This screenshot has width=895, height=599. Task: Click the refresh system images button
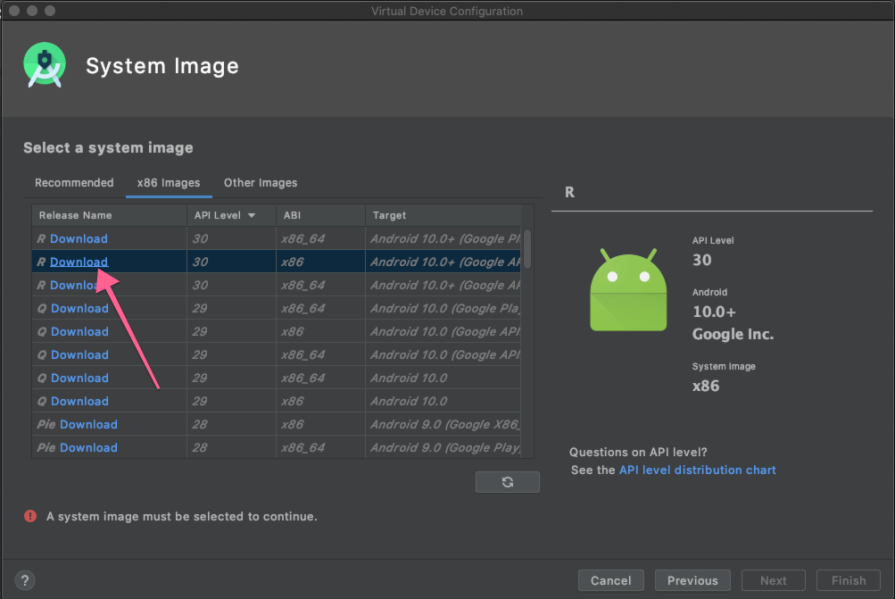(x=507, y=482)
